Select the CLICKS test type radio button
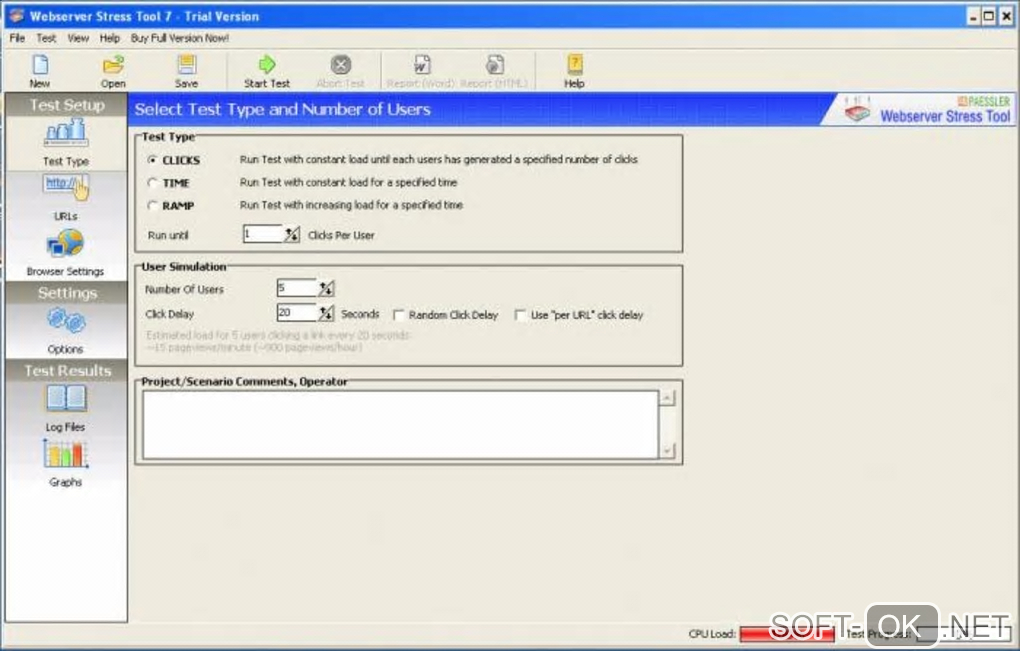Viewport: 1020px width, 651px height. (x=152, y=160)
